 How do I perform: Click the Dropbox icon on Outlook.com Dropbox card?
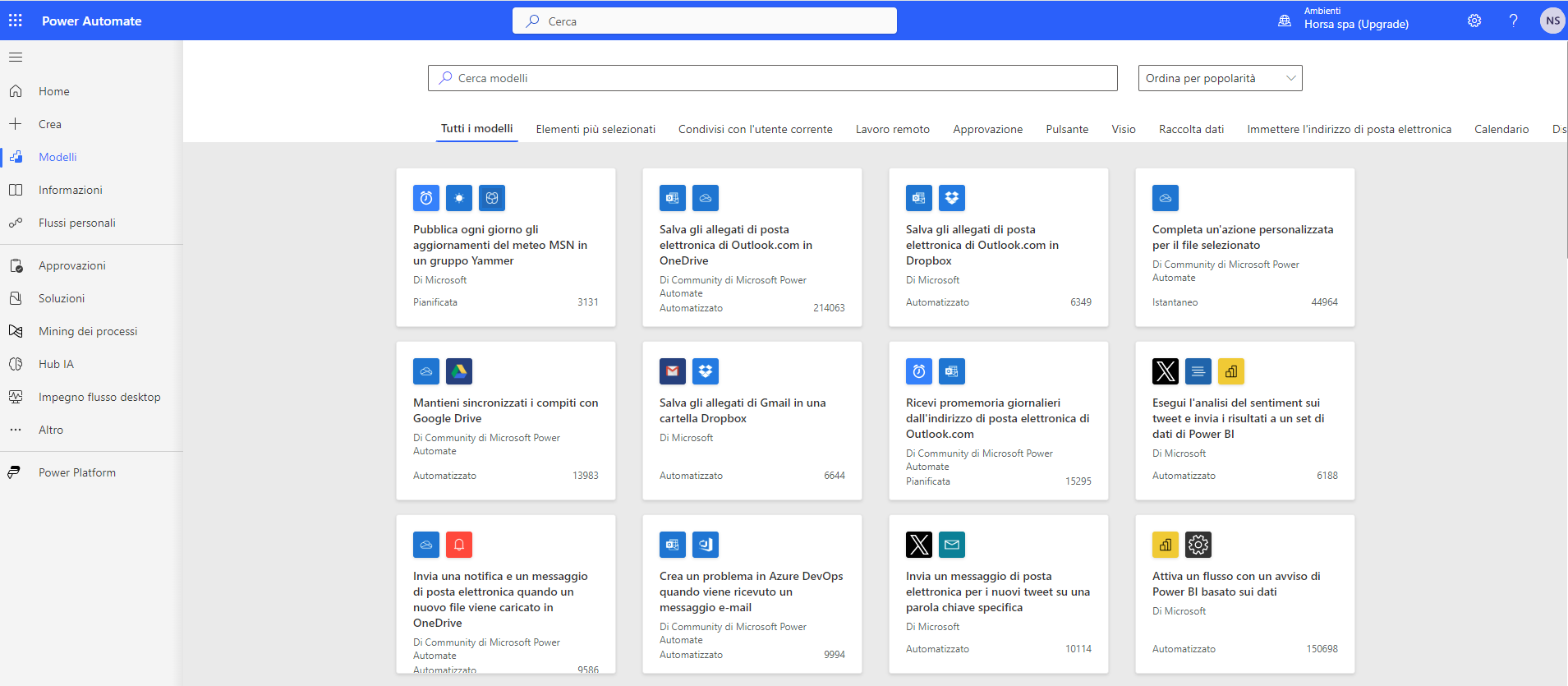click(x=952, y=198)
